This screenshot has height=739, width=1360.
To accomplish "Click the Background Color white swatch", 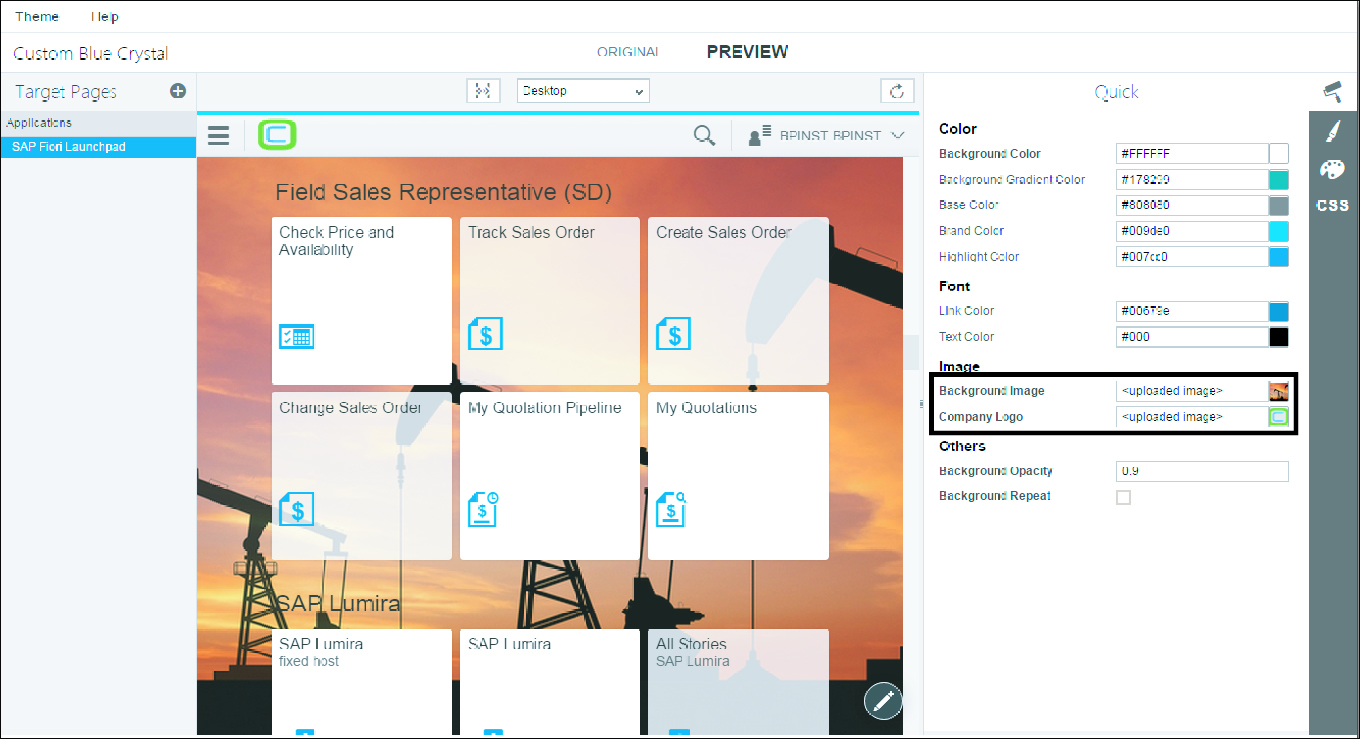I will pyautogui.click(x=1279, y=154).
